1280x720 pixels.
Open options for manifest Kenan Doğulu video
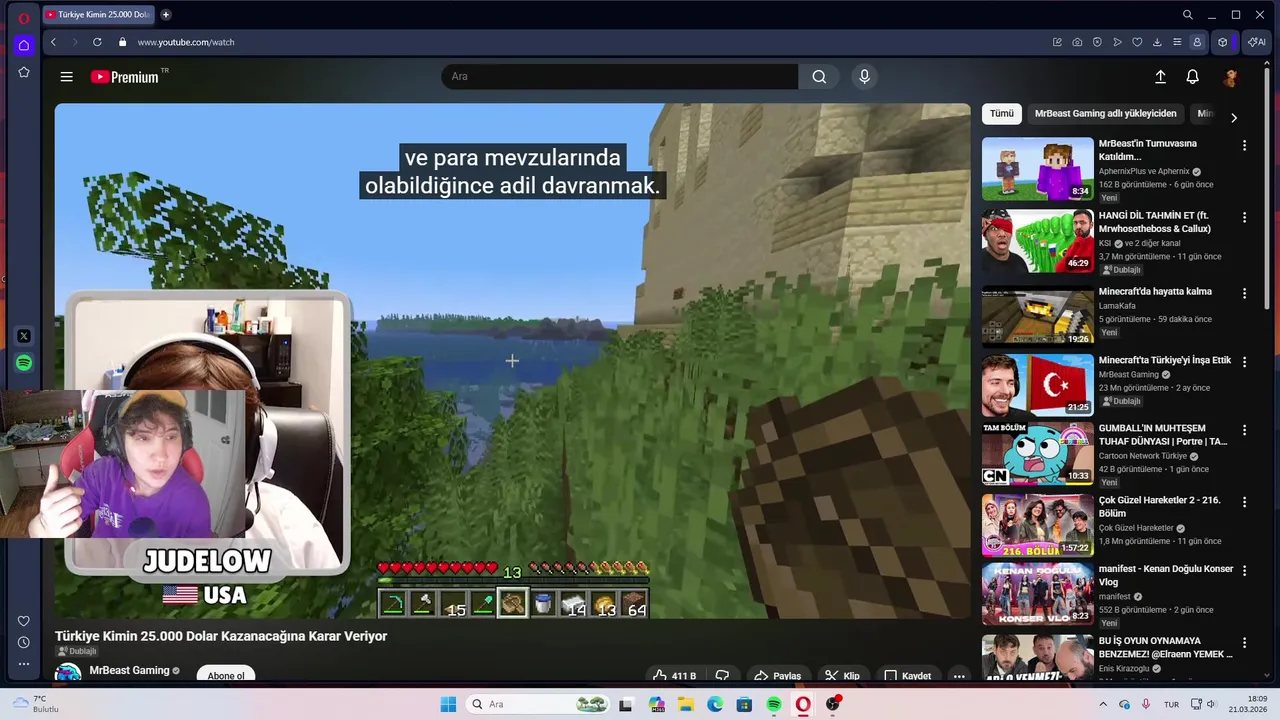1244,570
